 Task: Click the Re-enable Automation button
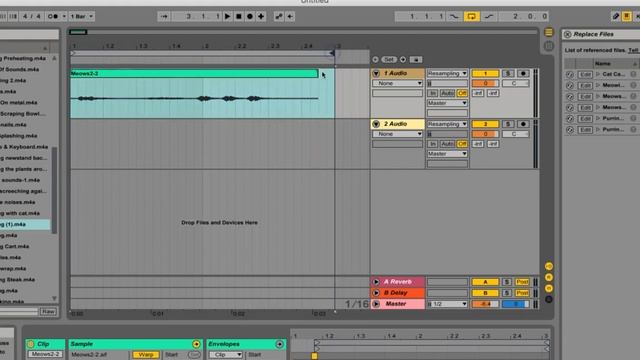[x=290, y=16]
